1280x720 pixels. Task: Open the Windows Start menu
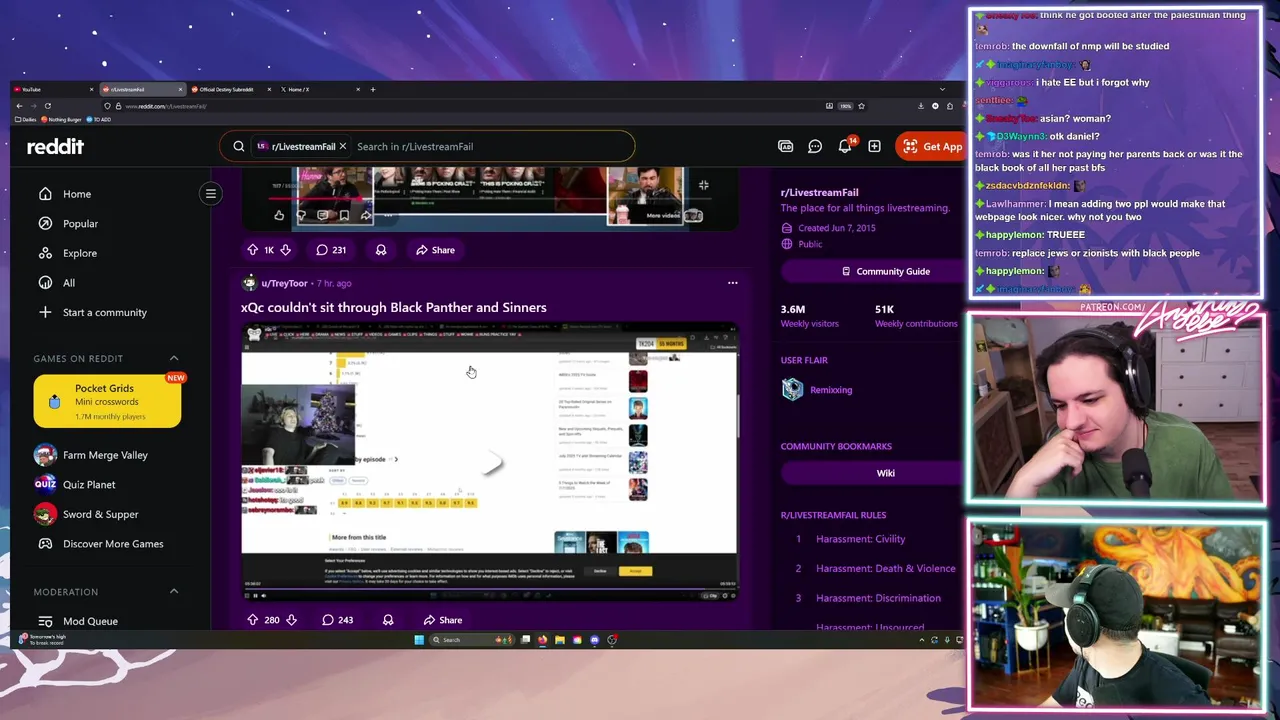pos(419,640)
